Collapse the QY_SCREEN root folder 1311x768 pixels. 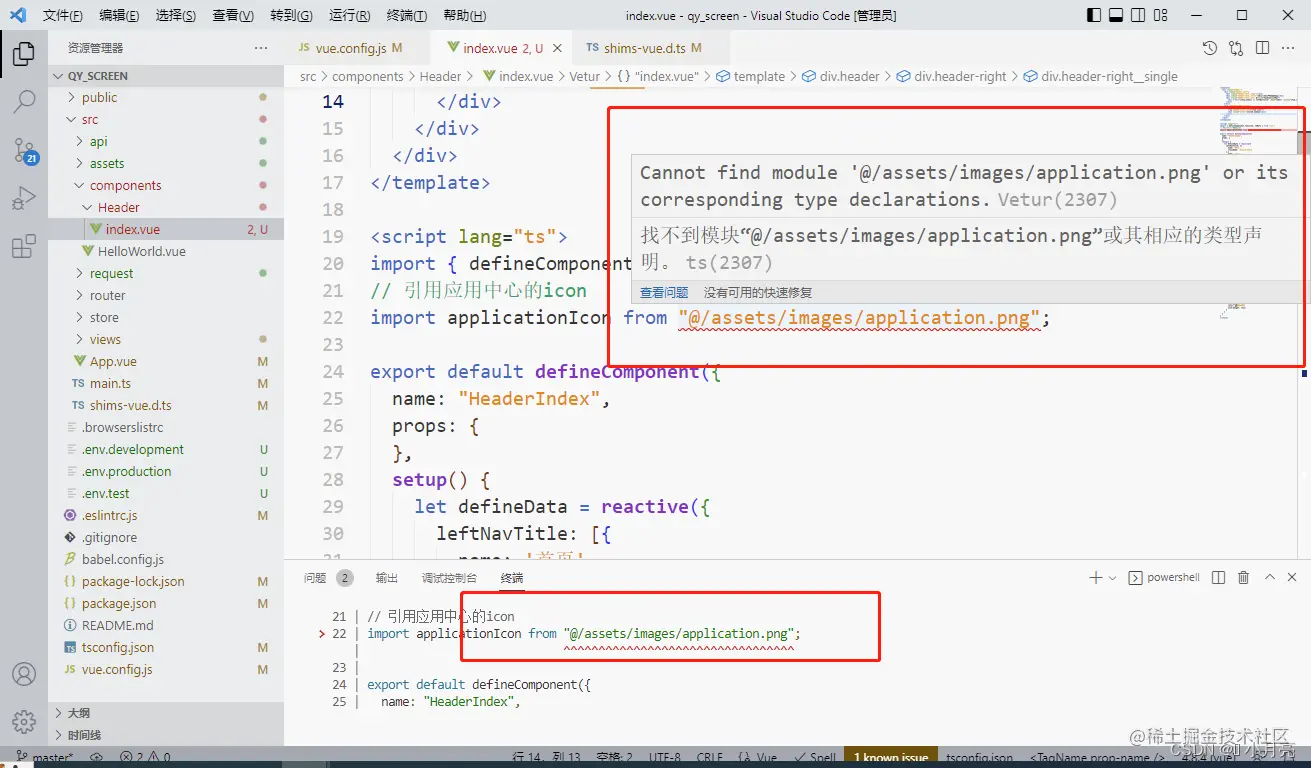(x=166, y=76)
